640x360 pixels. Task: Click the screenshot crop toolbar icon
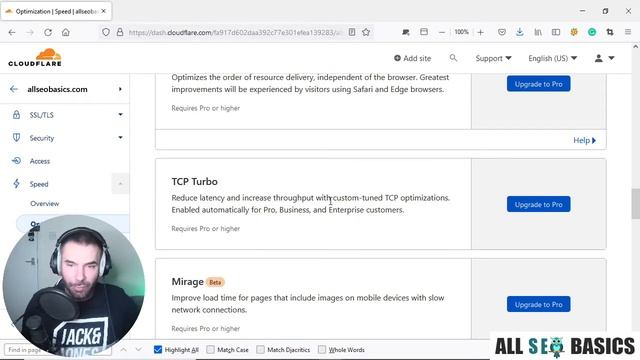(610, 32)
